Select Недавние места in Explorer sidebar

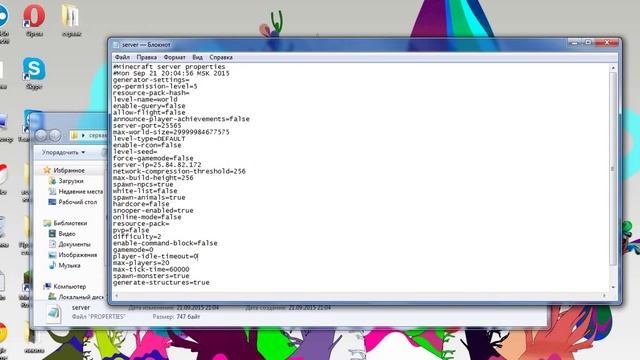coord(81,191)
